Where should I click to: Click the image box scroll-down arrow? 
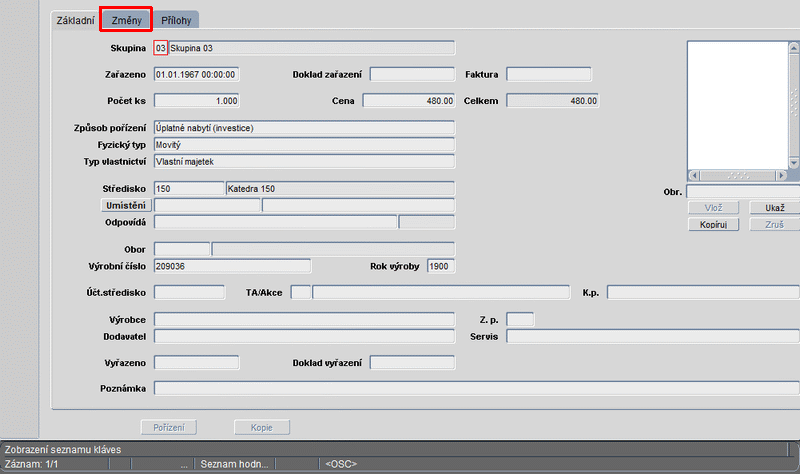click(x=794, y=163)
